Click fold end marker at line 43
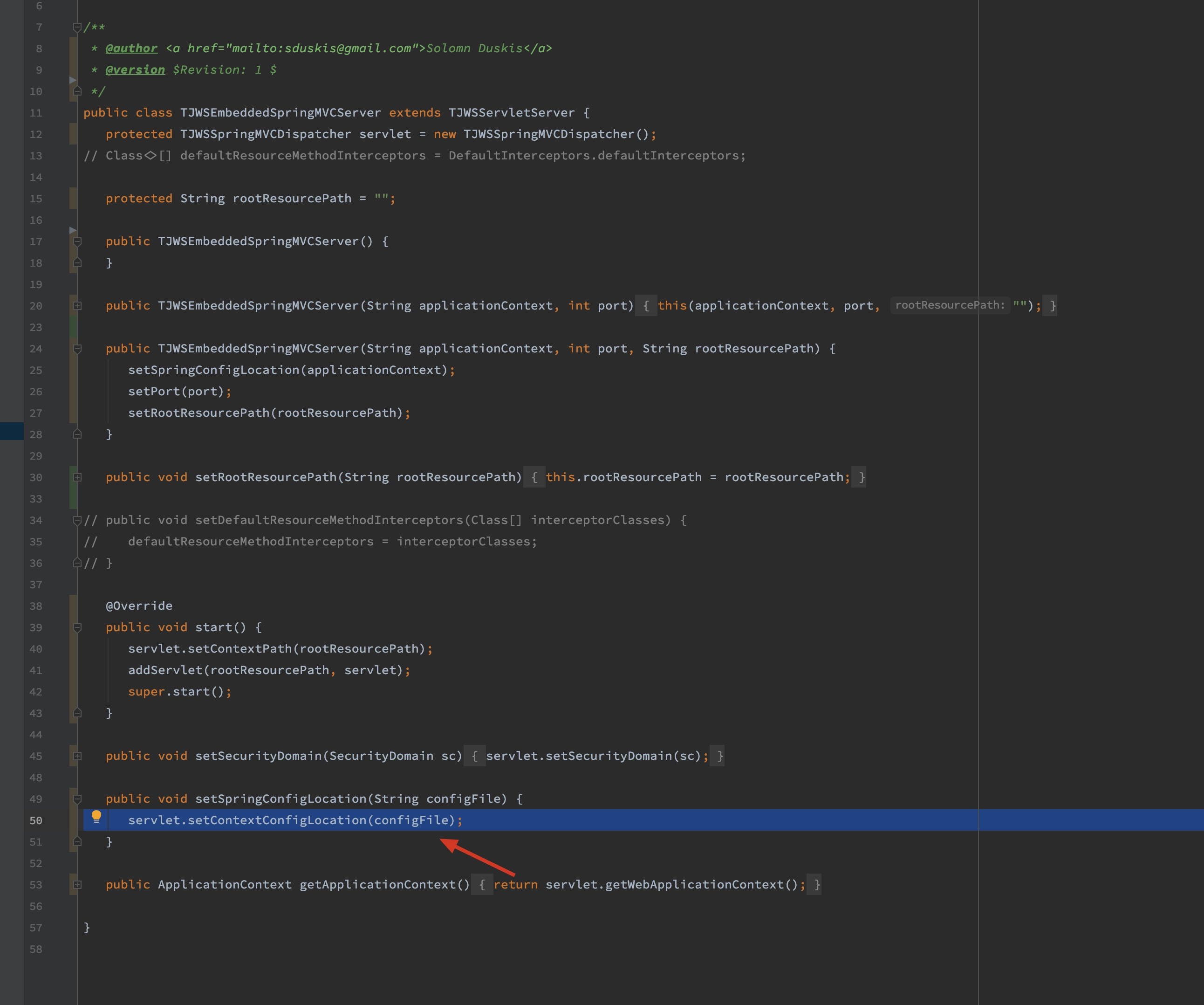Viewport: 1204px width, 1005px height. [77, 713]
